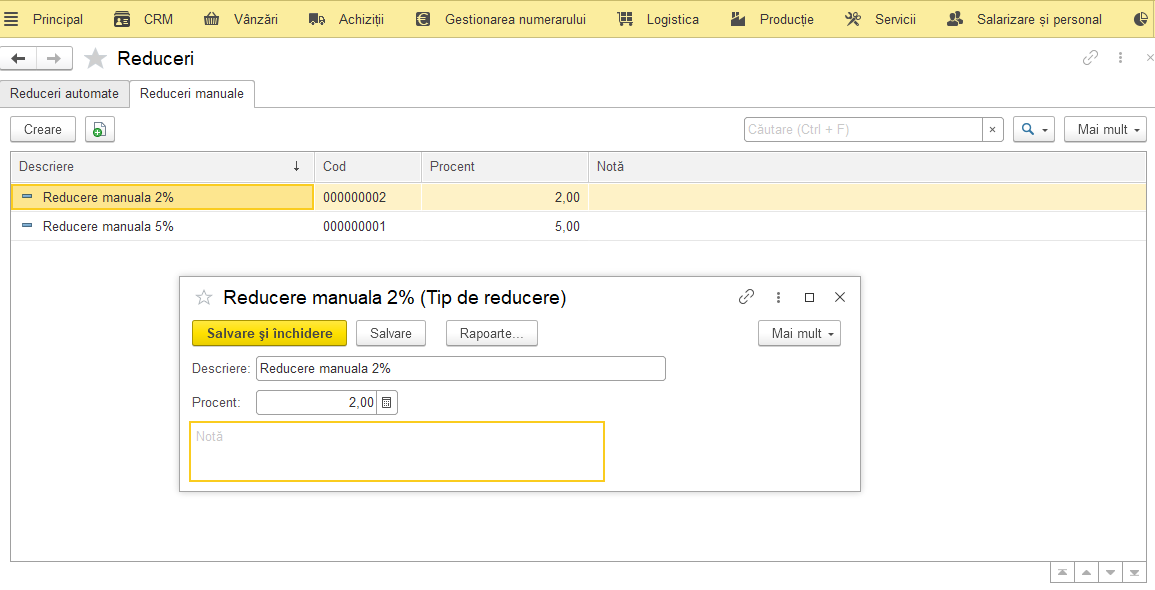The width and height of the screenshot is (1155, 590).
Task: Click the Creare button
Action: tap(43, 129)
